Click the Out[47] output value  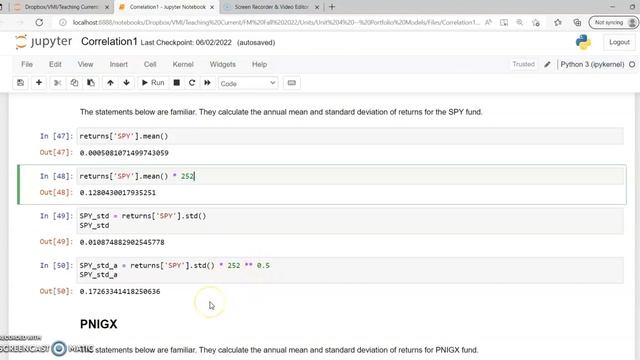124,153
